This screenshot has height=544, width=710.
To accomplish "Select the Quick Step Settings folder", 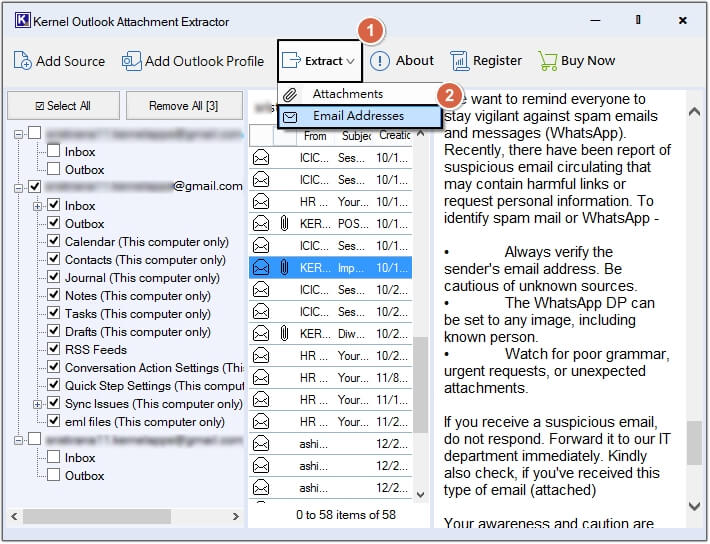I will pyautogui.click(x=154, y=386).
